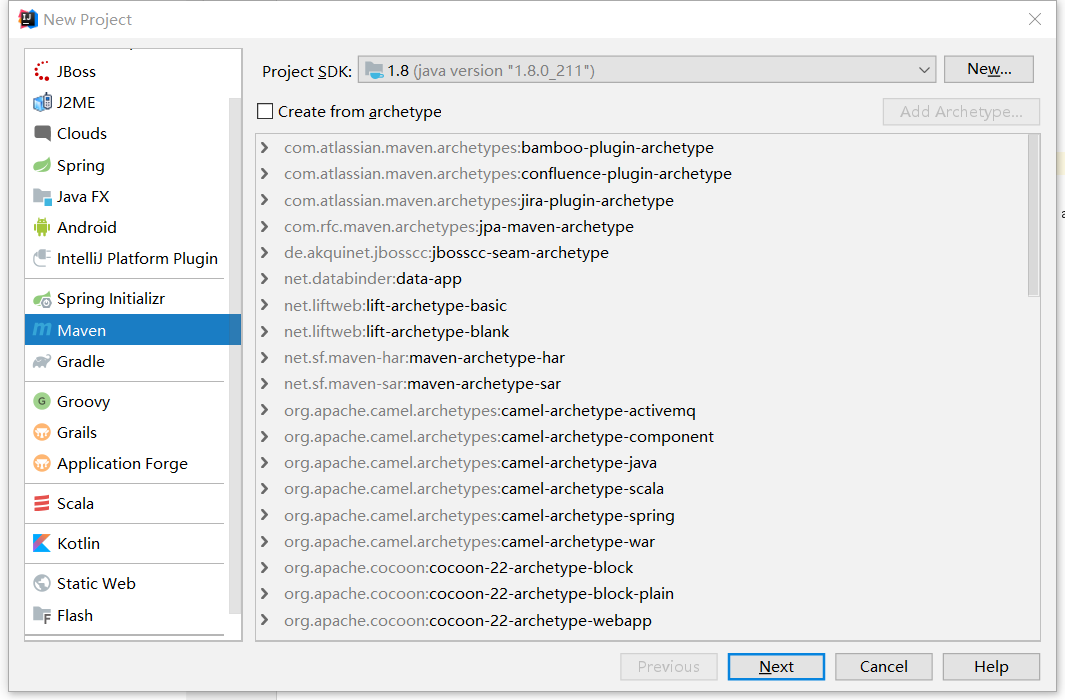The image size is (1065, 700).
Task: Expand camel-archetype-component chevron
Action: (265, 437)
